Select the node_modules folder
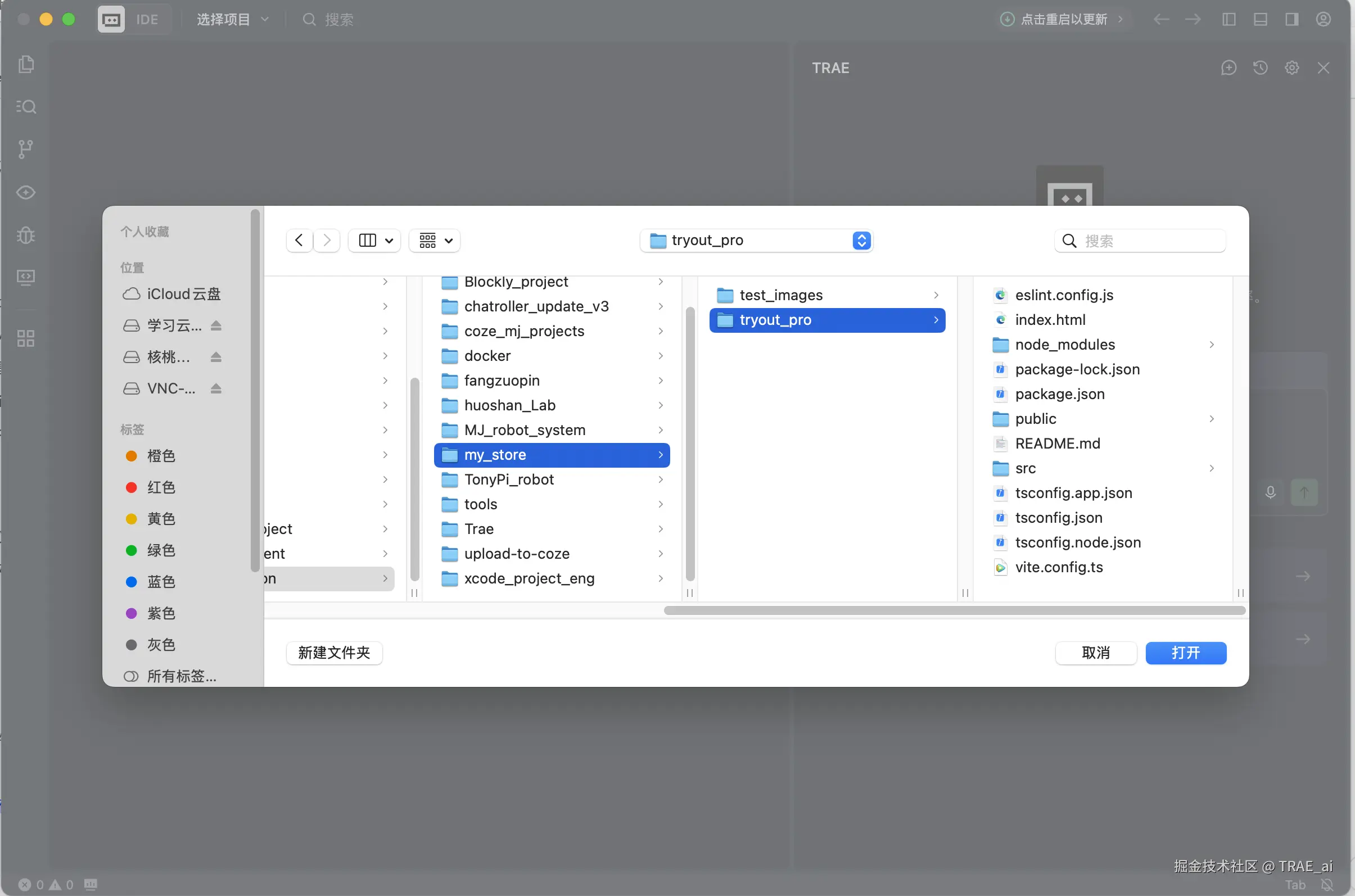Screen dimensions: 1355x896 [x=1065, y=345]
